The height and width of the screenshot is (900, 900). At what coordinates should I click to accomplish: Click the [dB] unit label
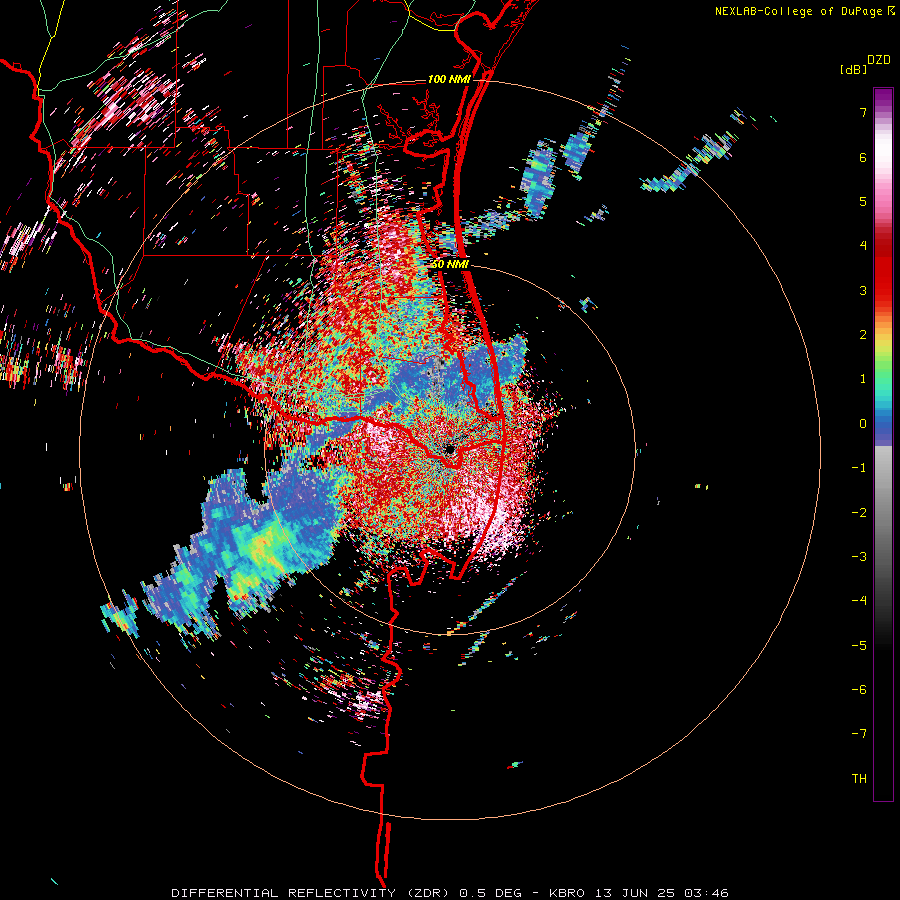[853, 69]
